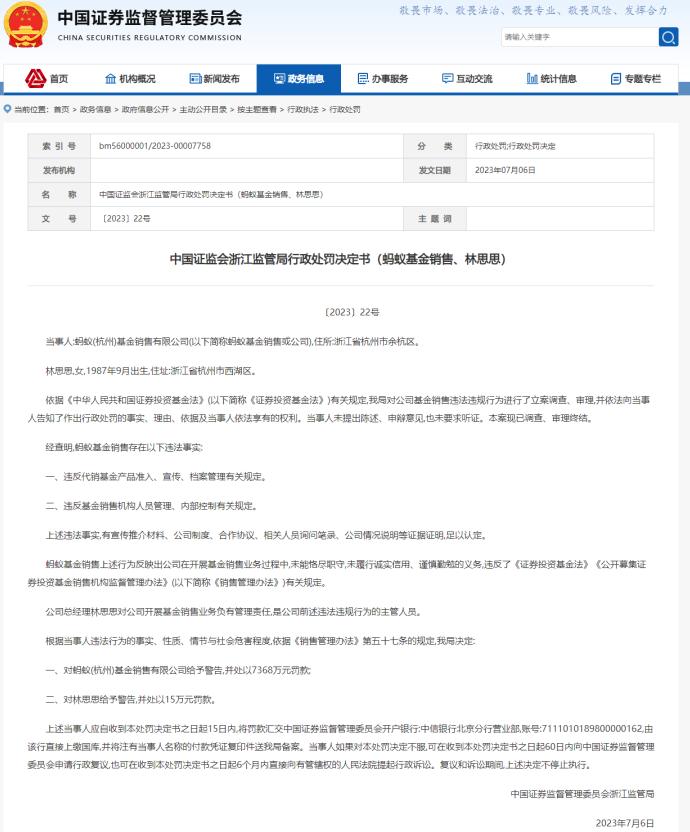Open 按主题查看 breadcrumb link
Screen dimensions: 690x832
point(257,109)
